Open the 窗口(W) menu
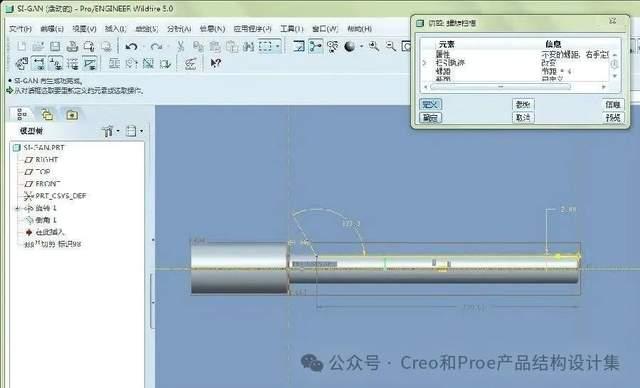Image resolution: width=640 pixels, height=388 pixels. (x=325, y=29)
